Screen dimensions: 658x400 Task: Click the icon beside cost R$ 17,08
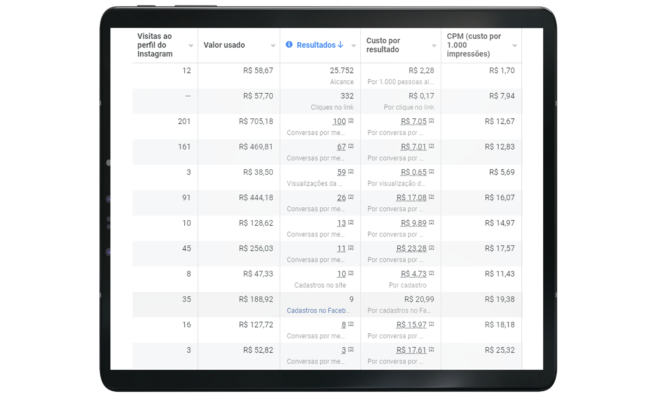pyautogui.click(x=431, y=197)
